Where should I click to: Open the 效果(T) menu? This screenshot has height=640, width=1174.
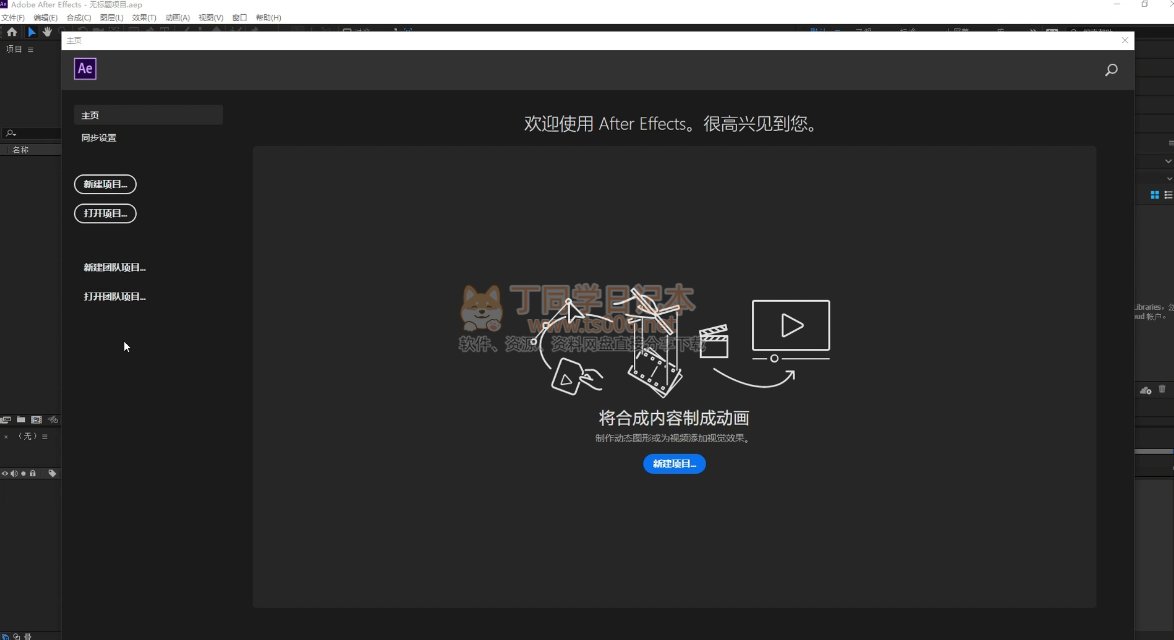pyautogui.click(x=145, y=17)
